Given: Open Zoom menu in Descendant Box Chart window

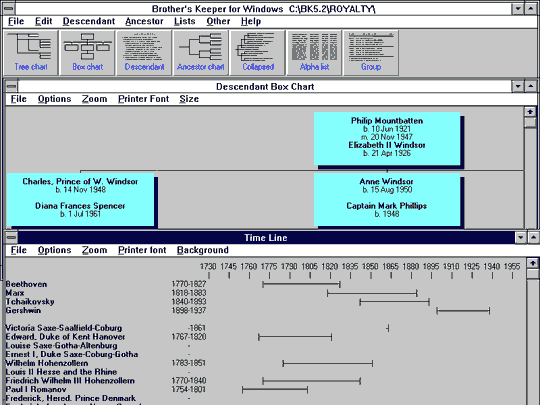Looking at the screenshot, I should click(x=94, y=99).
